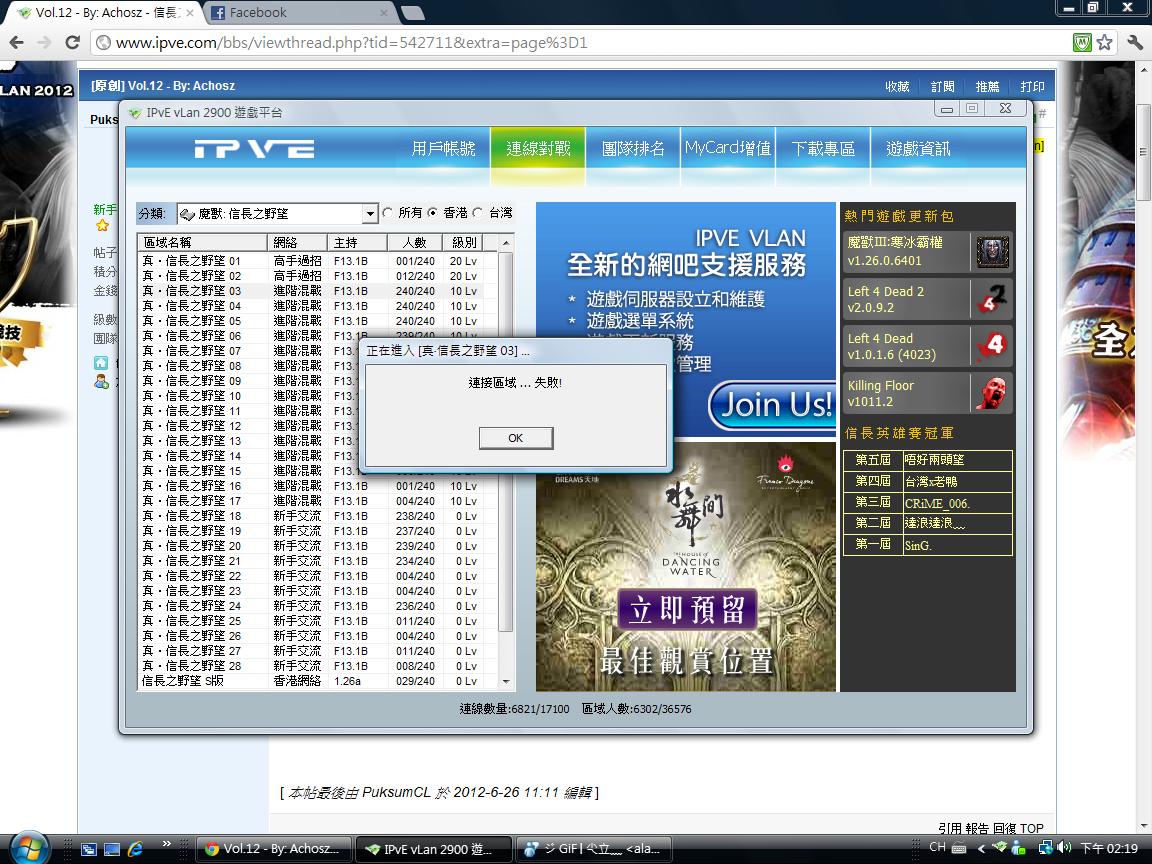Screen dimensions: 1152x864
Task: Open the 用戶帳號 tab
Action: [443, 149]
